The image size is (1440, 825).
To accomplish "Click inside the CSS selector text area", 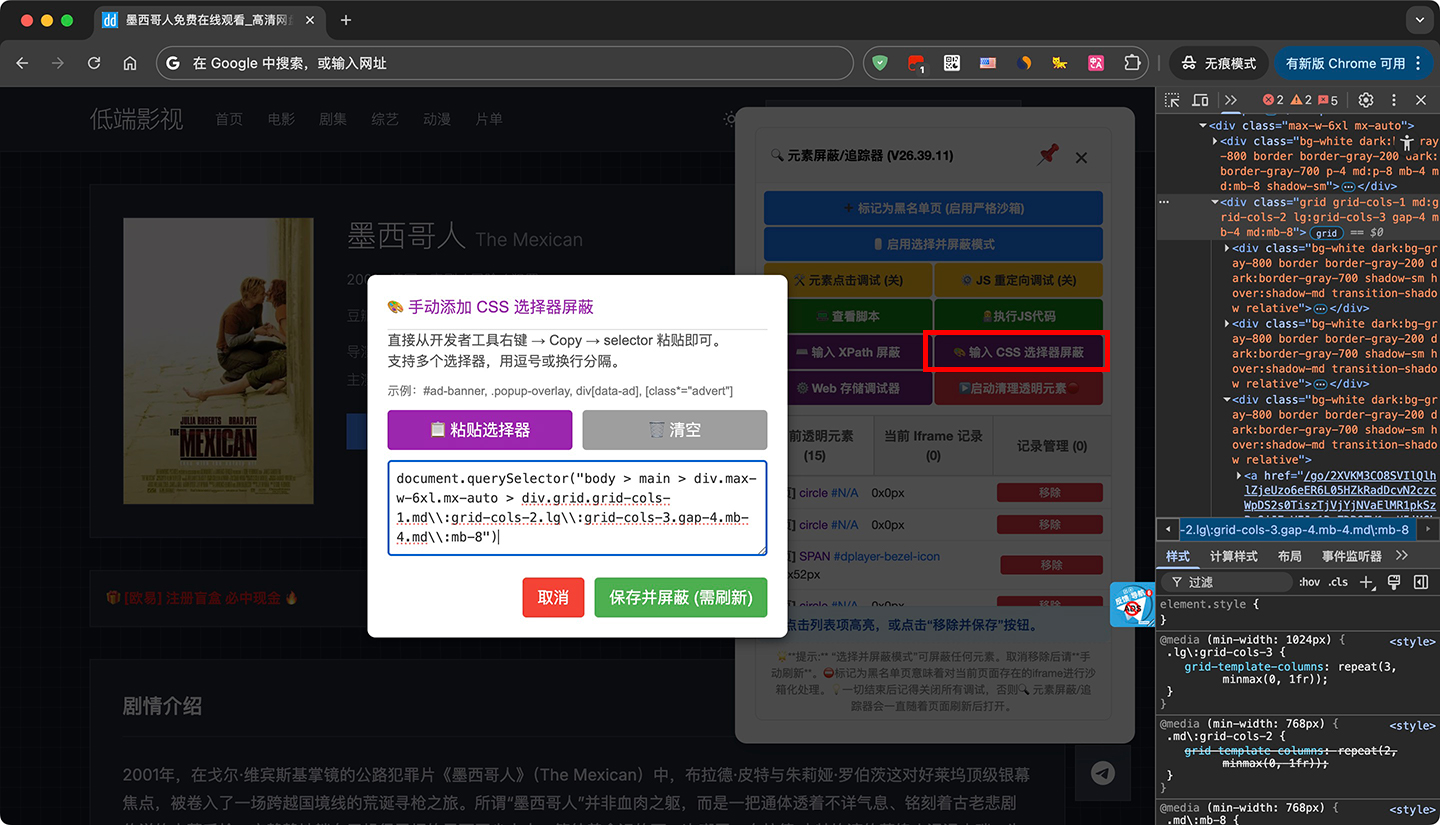I will [577, 510].
